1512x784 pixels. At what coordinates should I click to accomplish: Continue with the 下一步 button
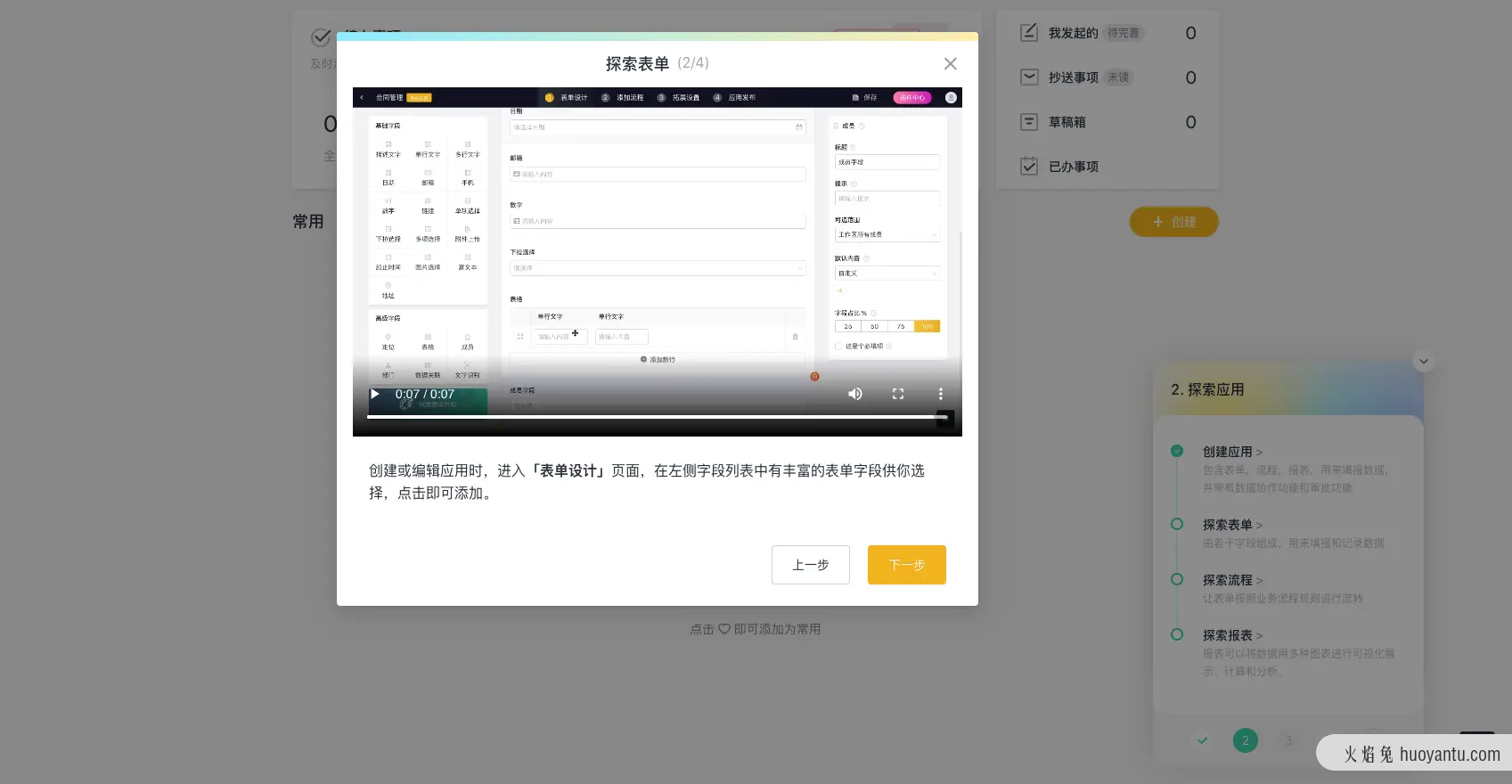(x=907, y=565)
